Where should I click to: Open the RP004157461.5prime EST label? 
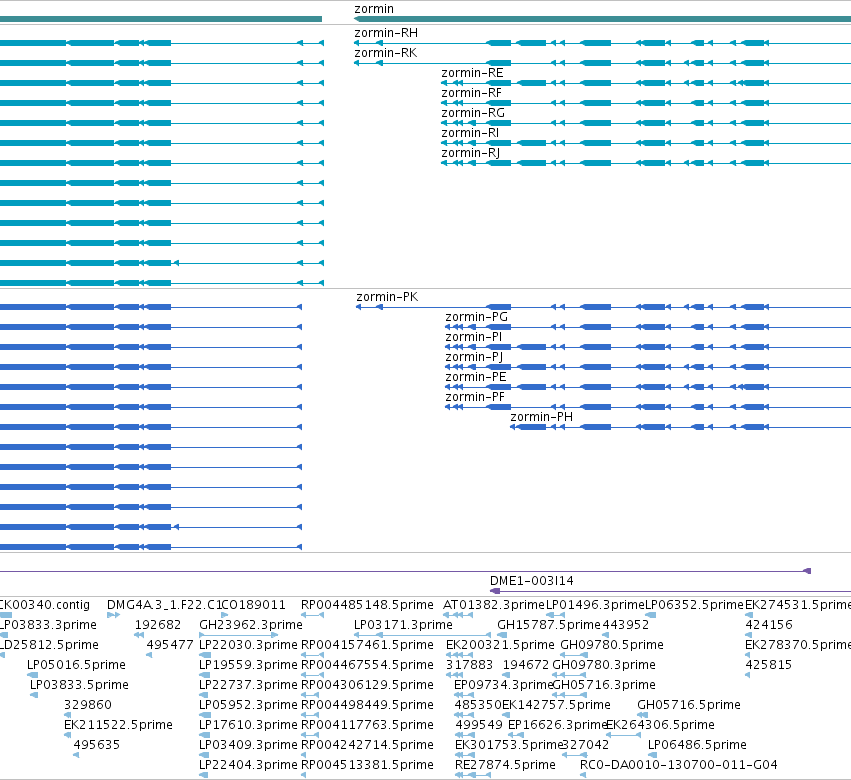pos(367,645)
